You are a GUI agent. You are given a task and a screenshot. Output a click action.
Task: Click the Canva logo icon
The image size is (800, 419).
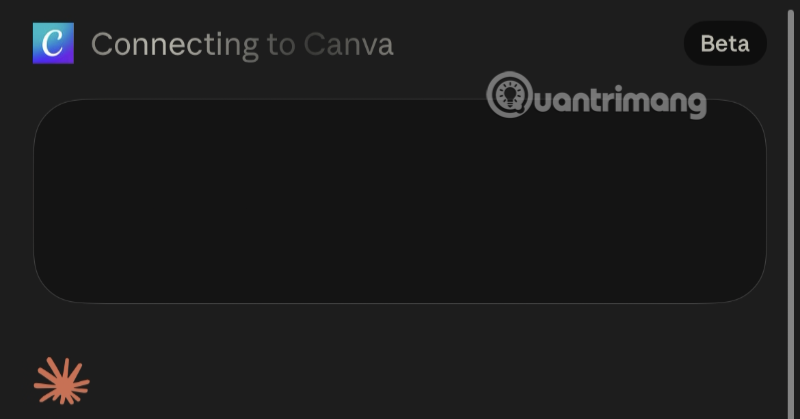coord(53,43)
